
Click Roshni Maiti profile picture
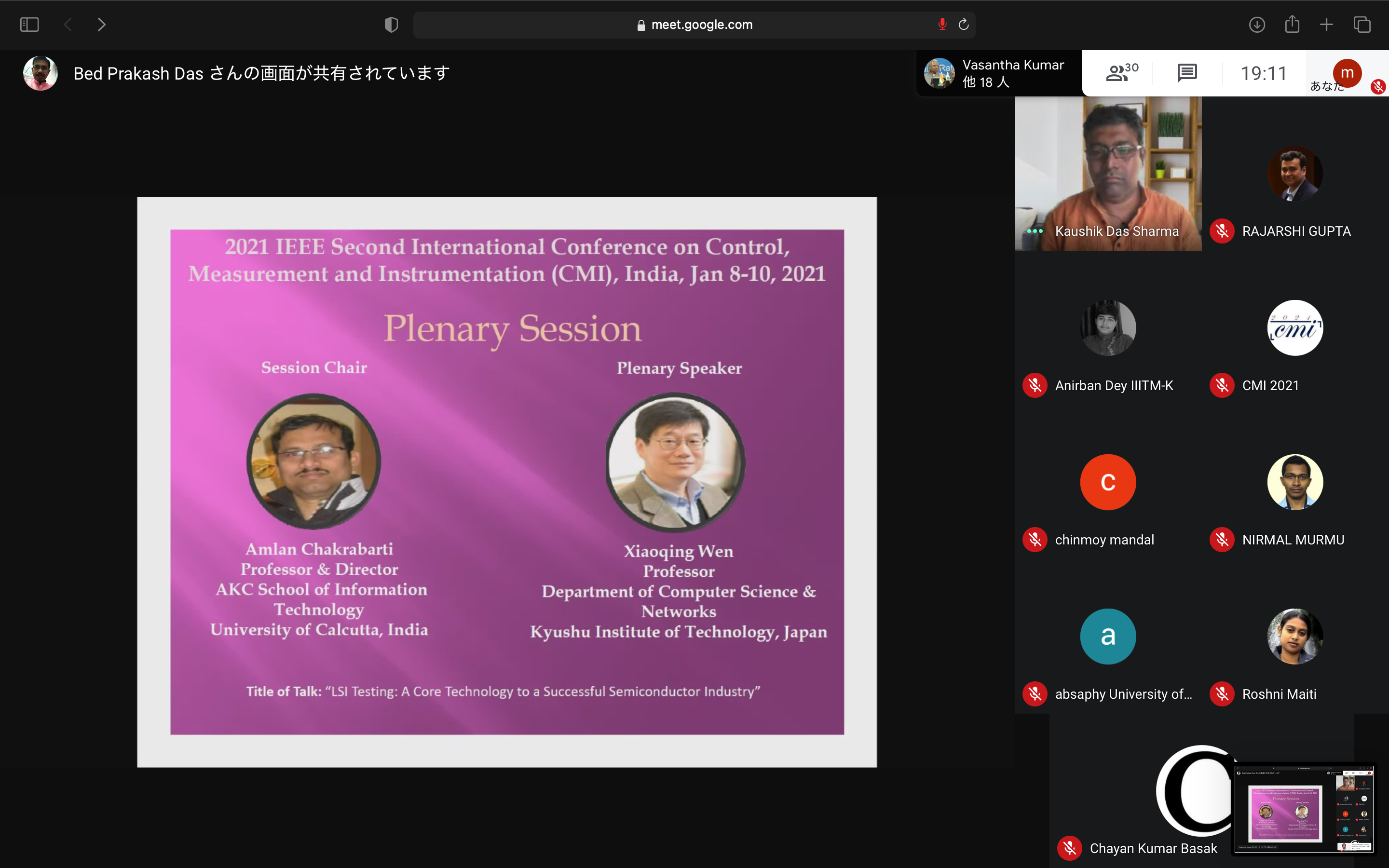coord(1295,636)
